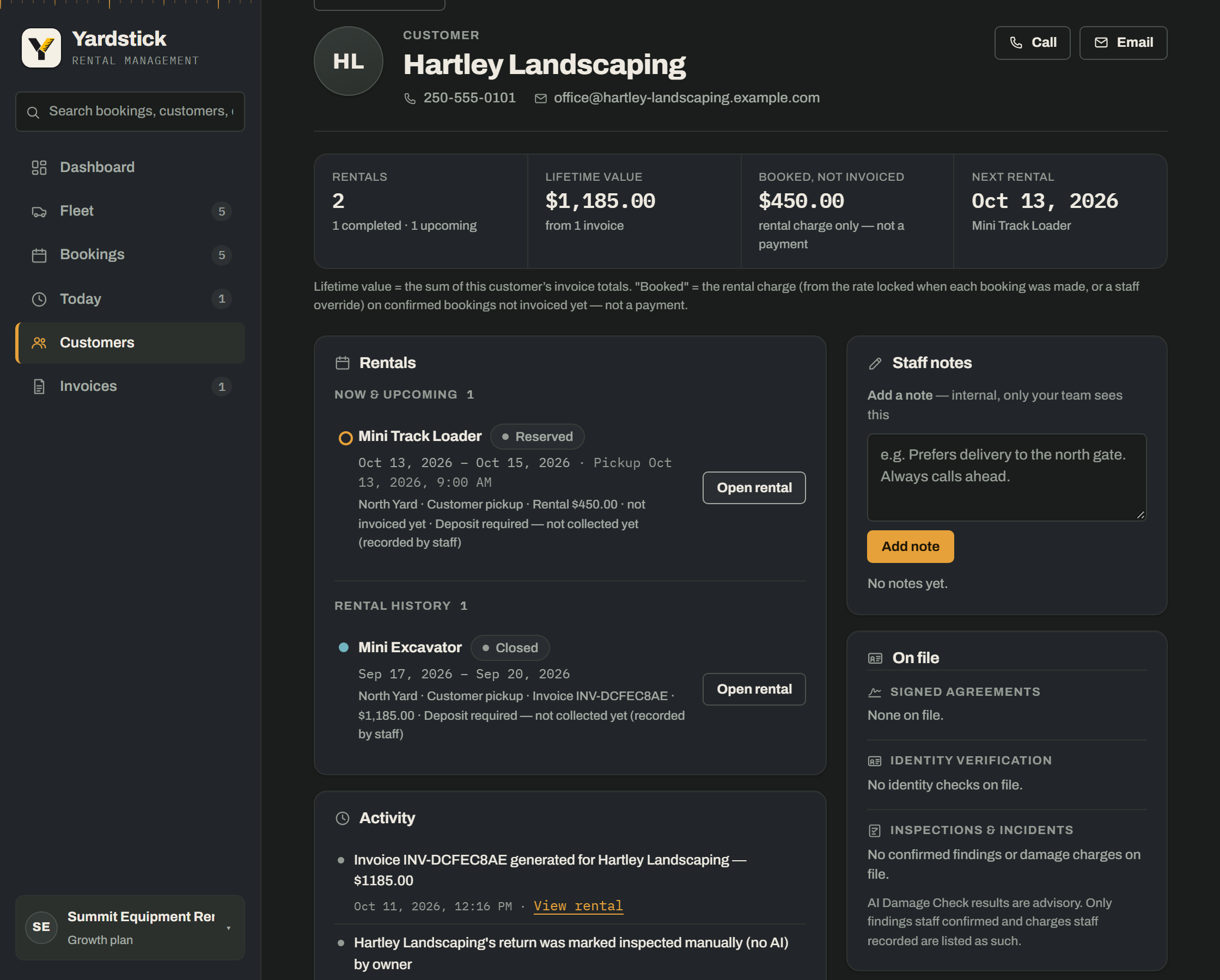Follow the View rental link in Activity
This screenshot has height=980, width=1220.
pos(578,906)
